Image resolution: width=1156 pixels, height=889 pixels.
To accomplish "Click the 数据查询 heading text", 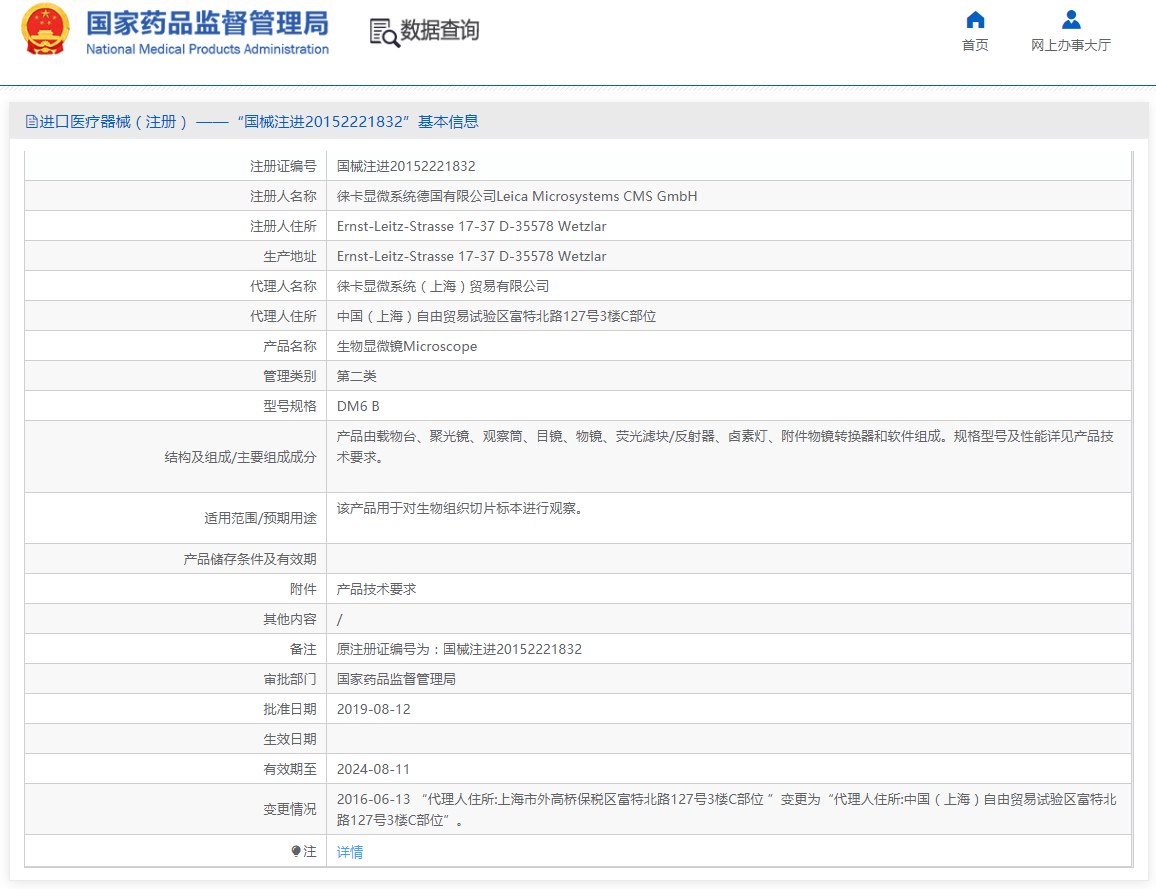I will (440, 31).
